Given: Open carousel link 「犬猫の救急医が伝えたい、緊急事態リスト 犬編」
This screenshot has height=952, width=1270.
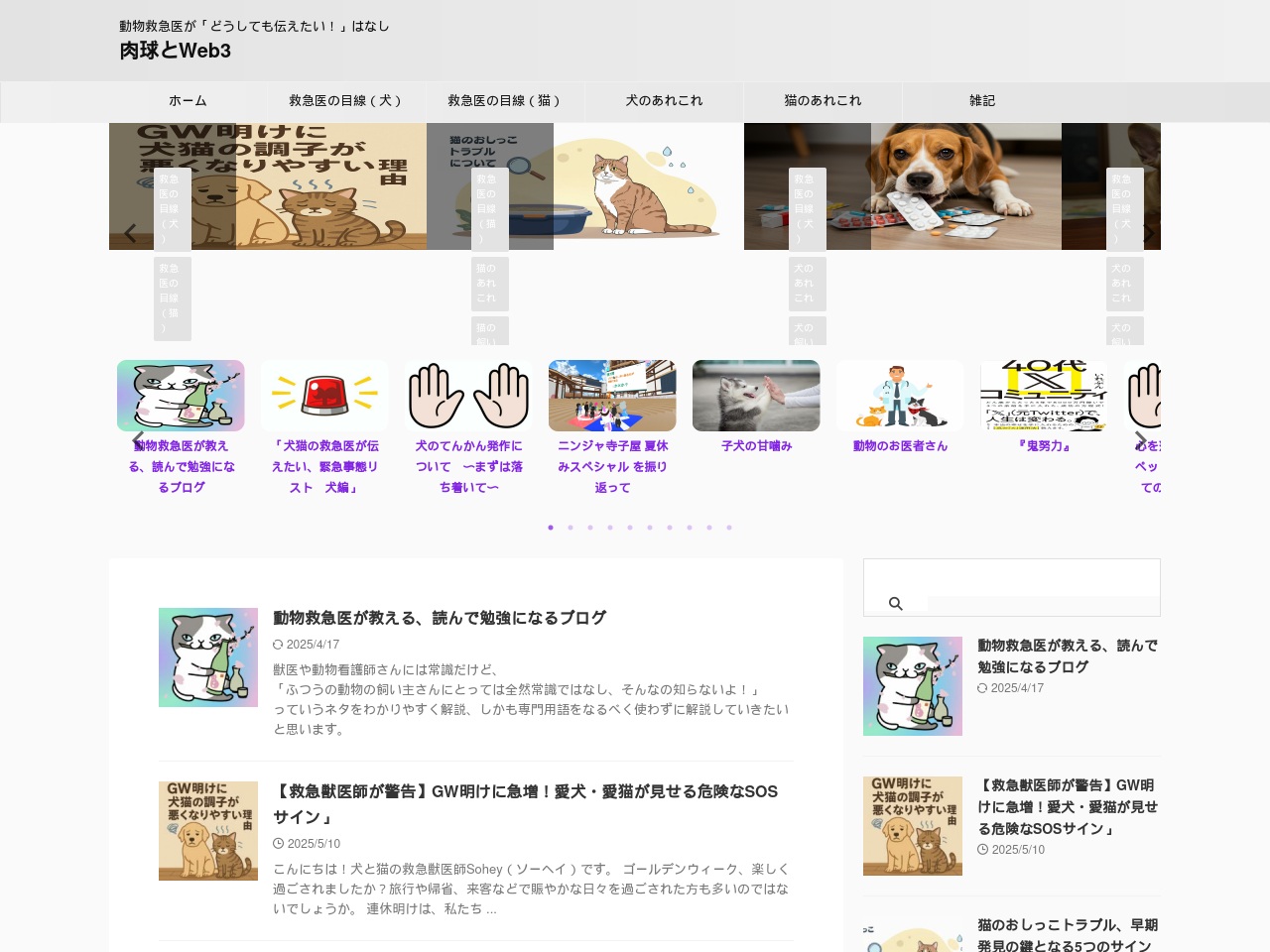Looking at the screenshot, I should pos(324,467).
